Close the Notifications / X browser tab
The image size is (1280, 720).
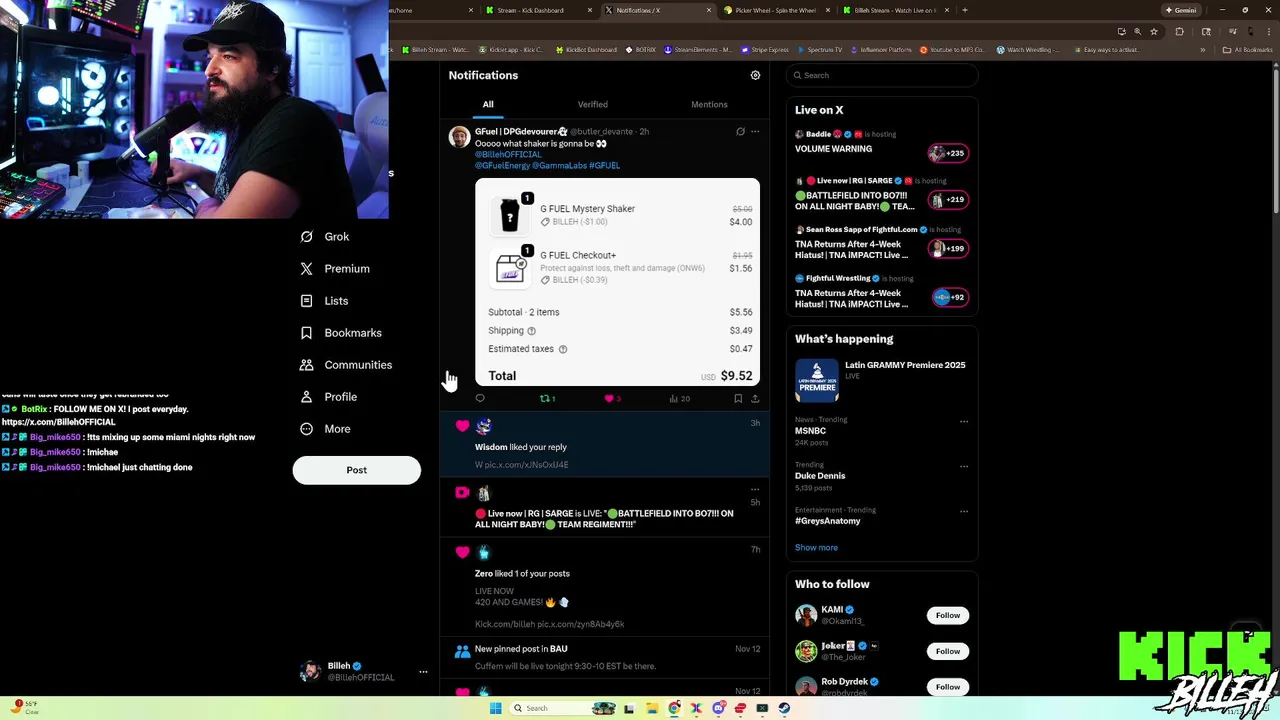pos(709,10)
